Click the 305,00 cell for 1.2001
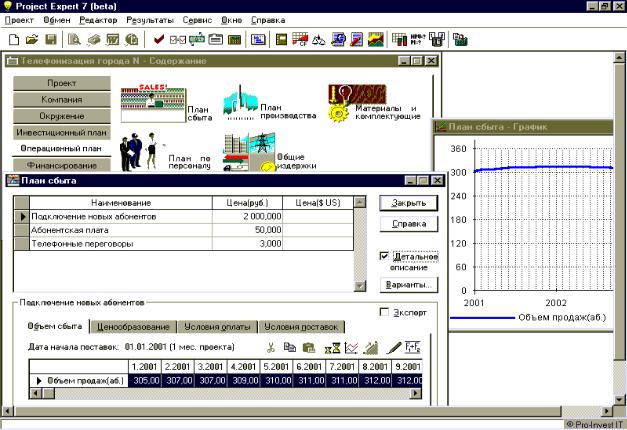 point(144,380)
